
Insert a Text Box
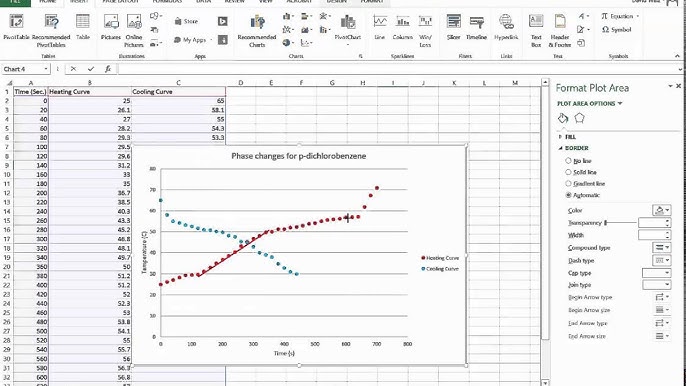(x=536, y=30)
